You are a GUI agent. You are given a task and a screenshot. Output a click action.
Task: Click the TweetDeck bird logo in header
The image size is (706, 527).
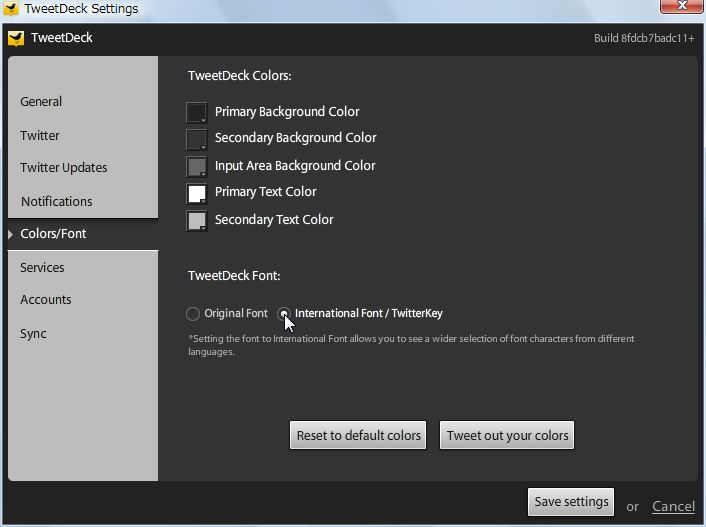click(x=16, y=38)
